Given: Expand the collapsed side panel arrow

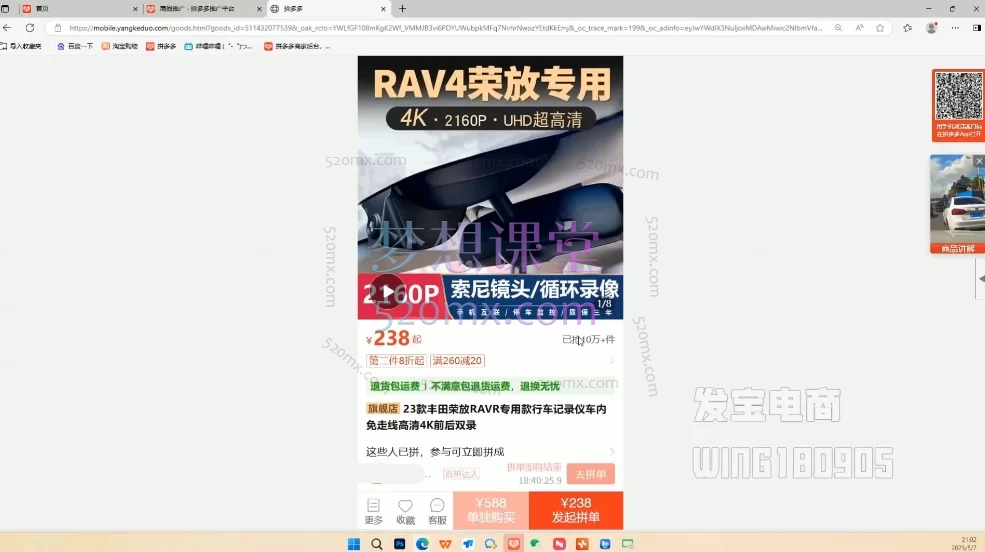Looking at the screenshot, I should (981, 278).
